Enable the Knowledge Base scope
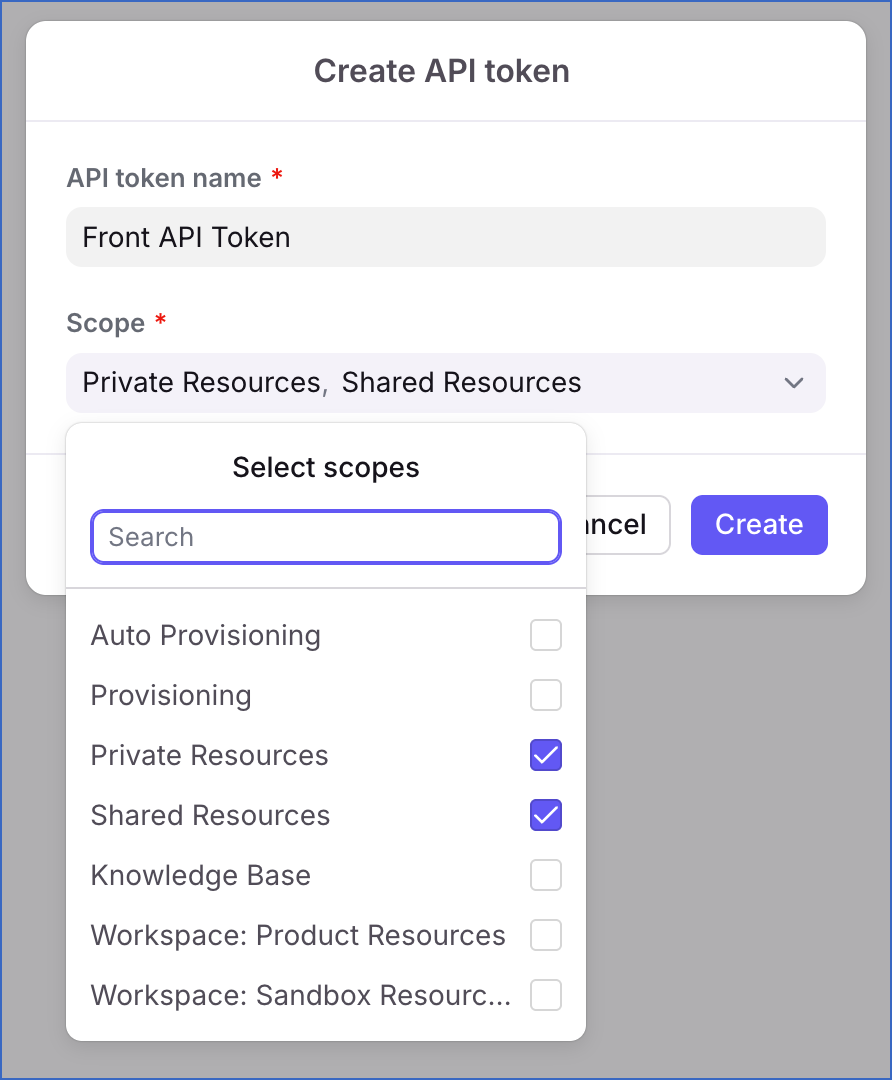 [546, 875]
